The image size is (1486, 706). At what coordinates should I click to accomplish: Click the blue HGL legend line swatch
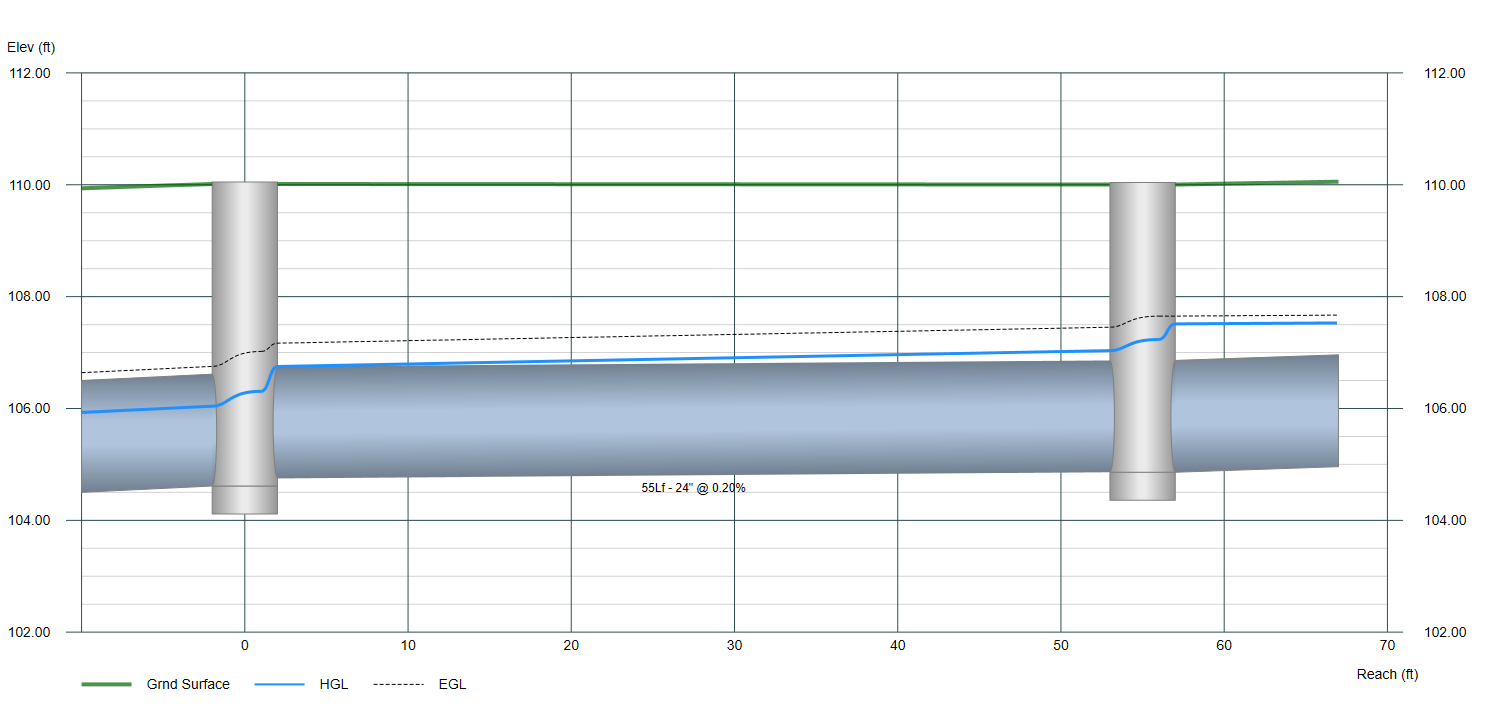point(280,684)
